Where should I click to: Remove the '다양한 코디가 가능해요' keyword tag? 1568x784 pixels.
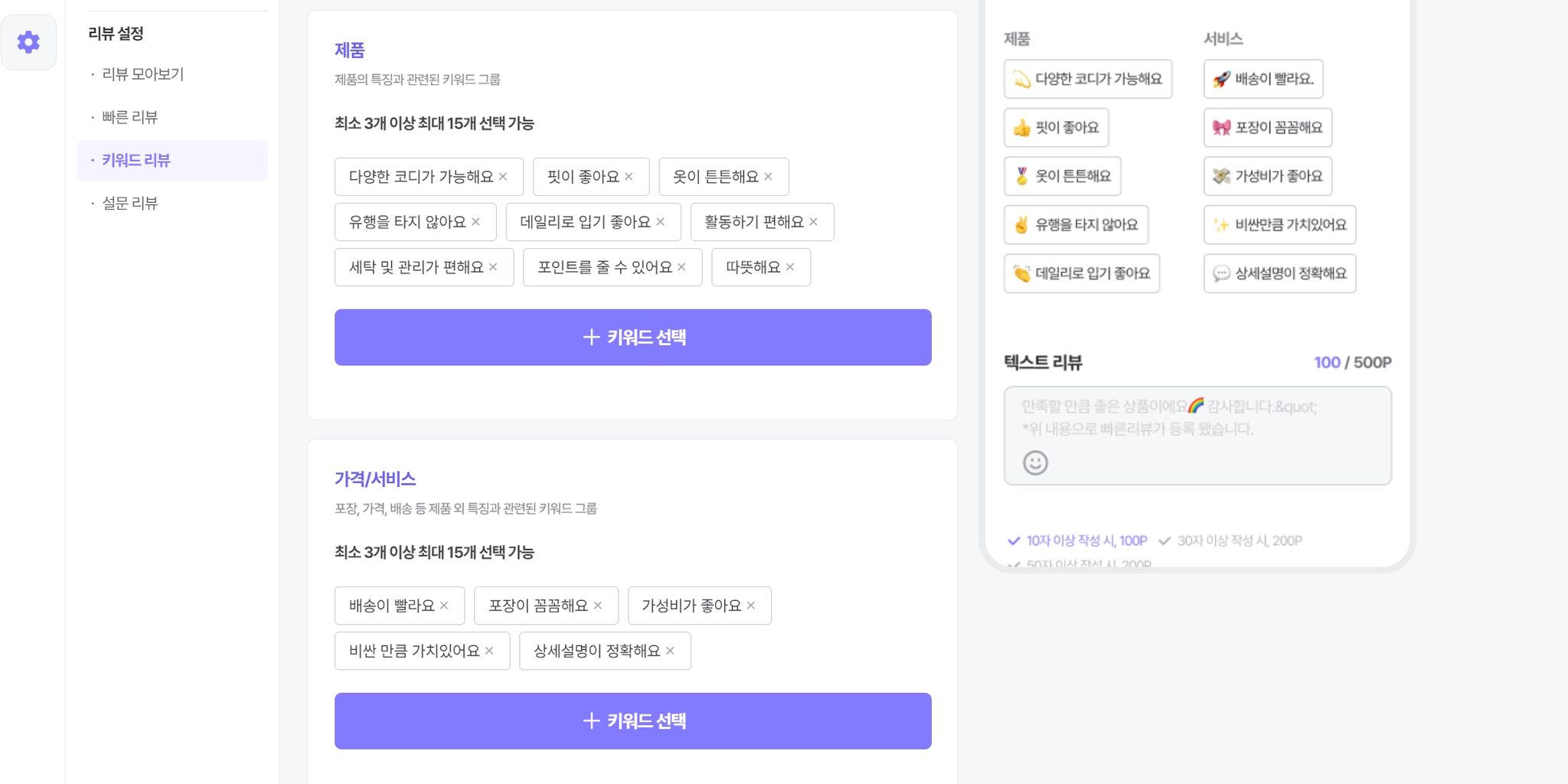click(x=503, y=177)
